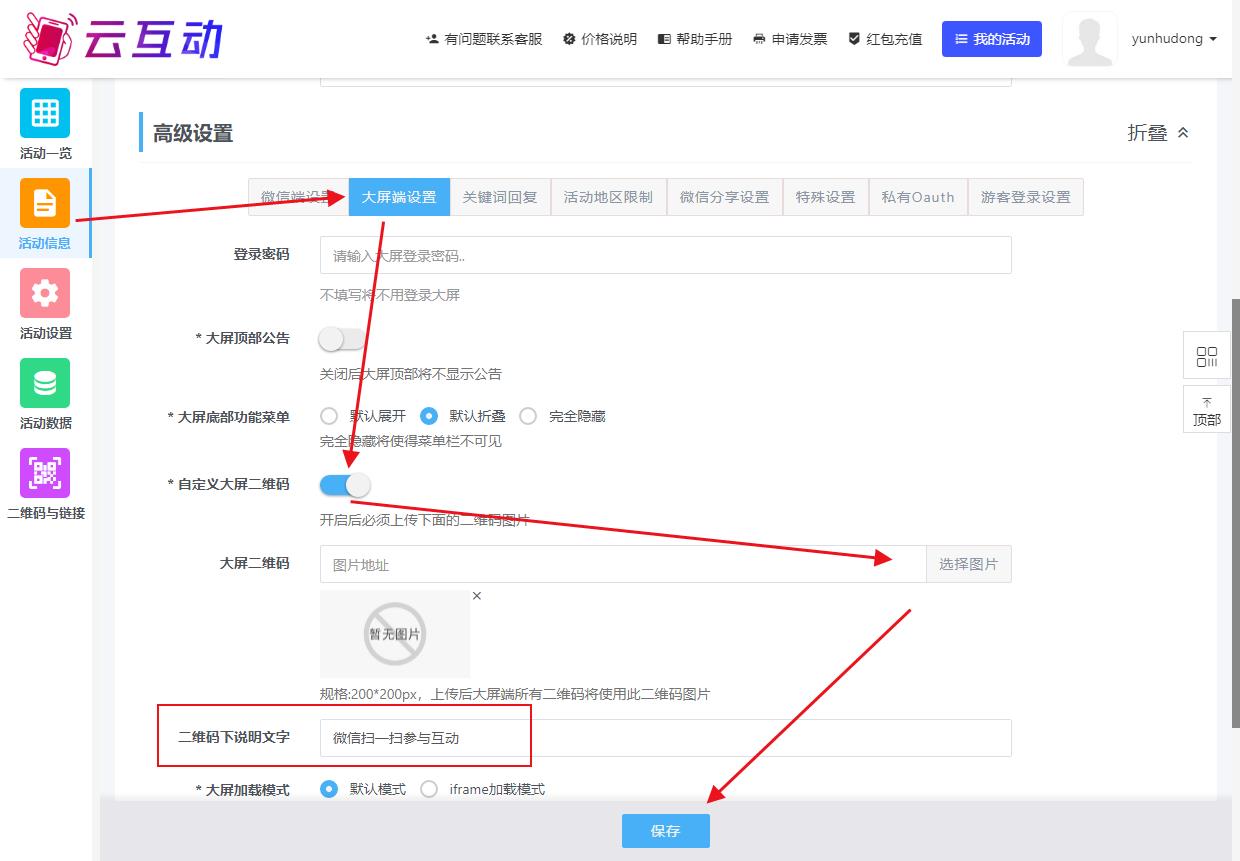Open 二维码与链接 QR icon in sidebar

(45, 473)
